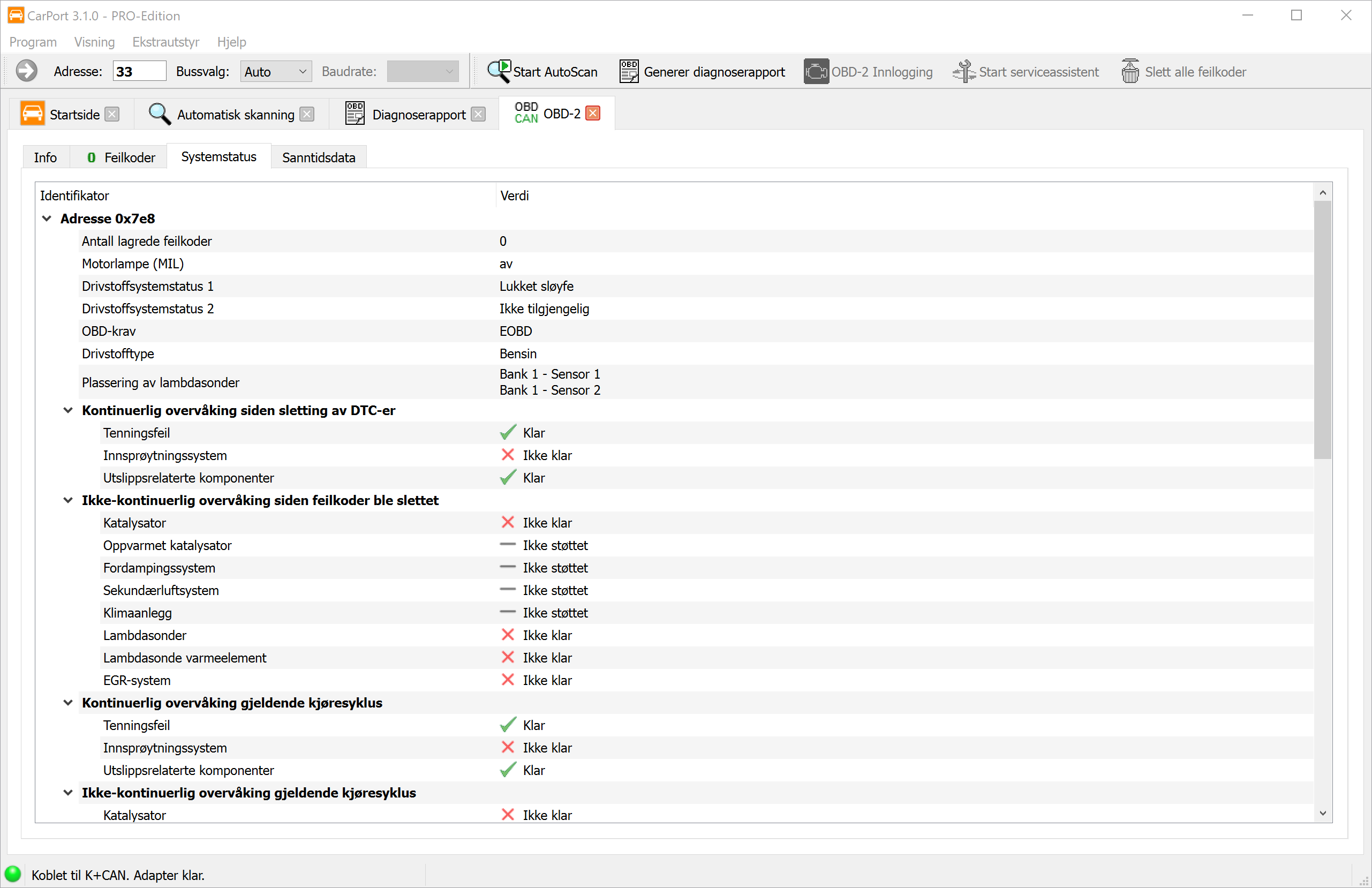Close the Startside tab
Image resolution: width=1372 pixels, height=888 pixels.
click(112, 114)
